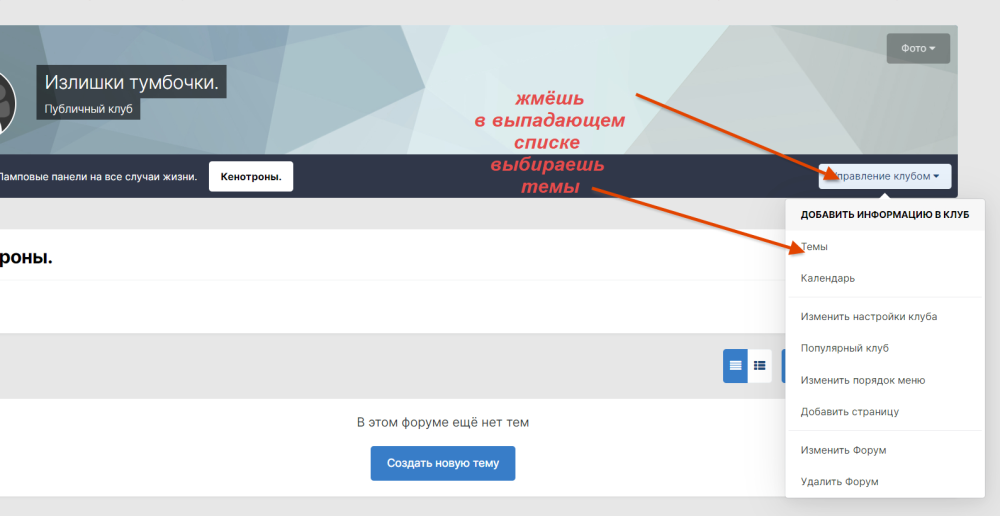The width and height of the screenshot is (1000, 516).
Task: Switch to the expanded rows view icon
Action: click(x=735, y=366)
